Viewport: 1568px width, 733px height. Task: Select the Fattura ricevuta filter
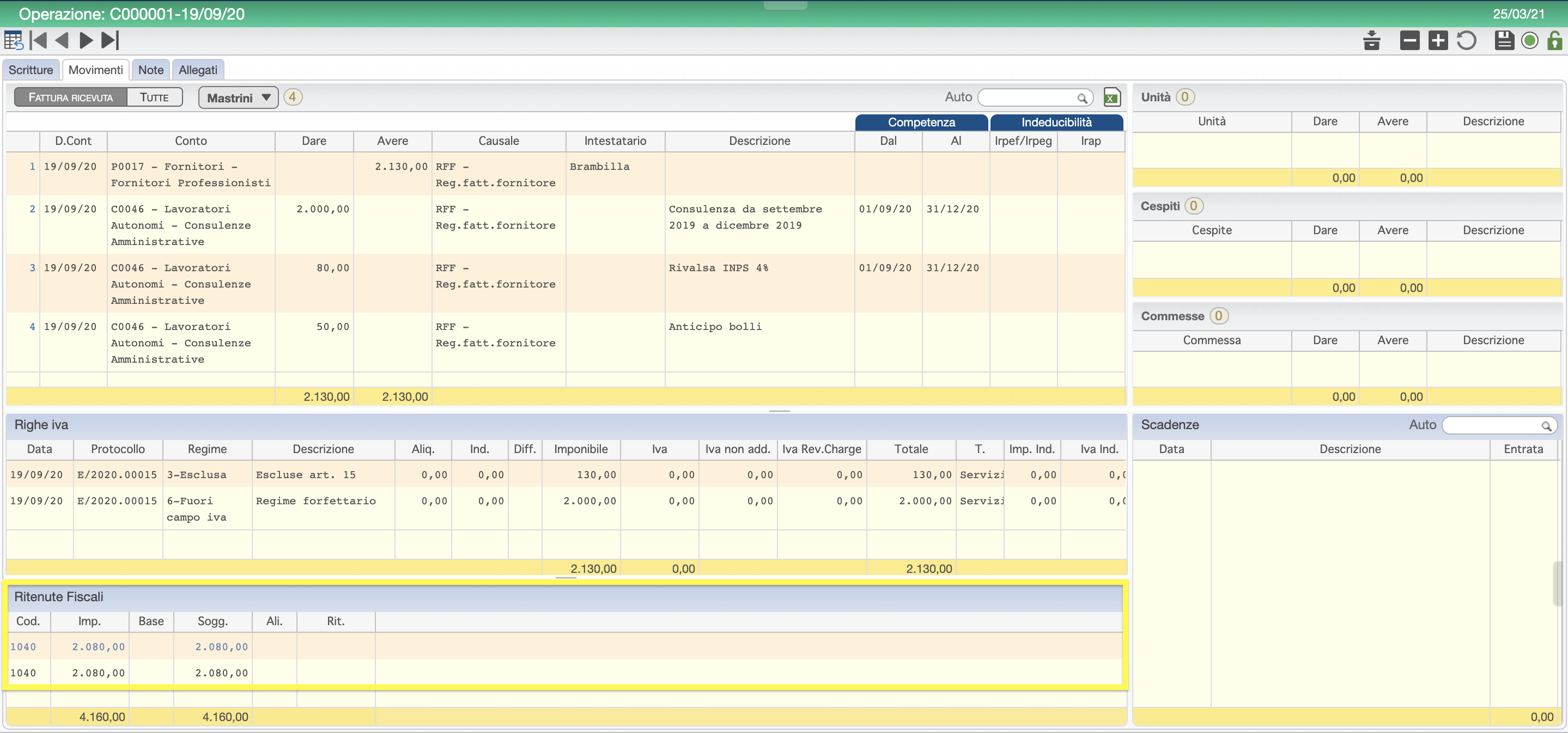[x=71, y=97]
